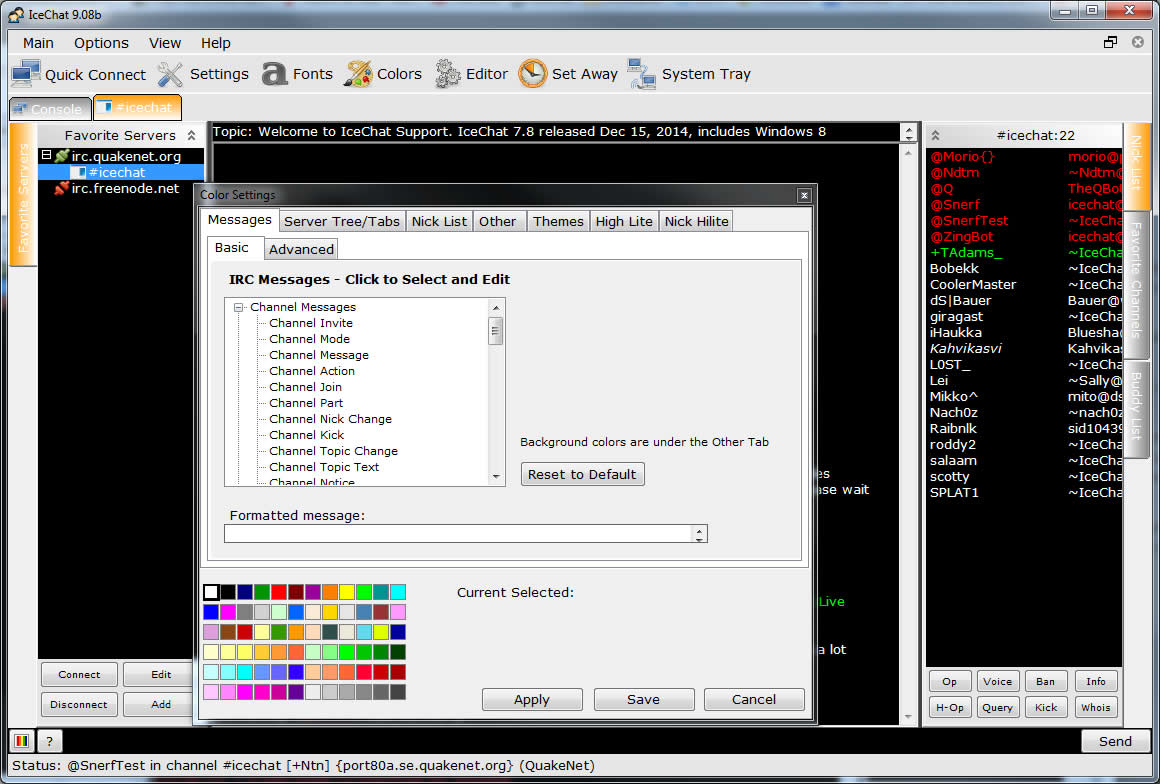Open the color picker icon beside the chat input

21,740
